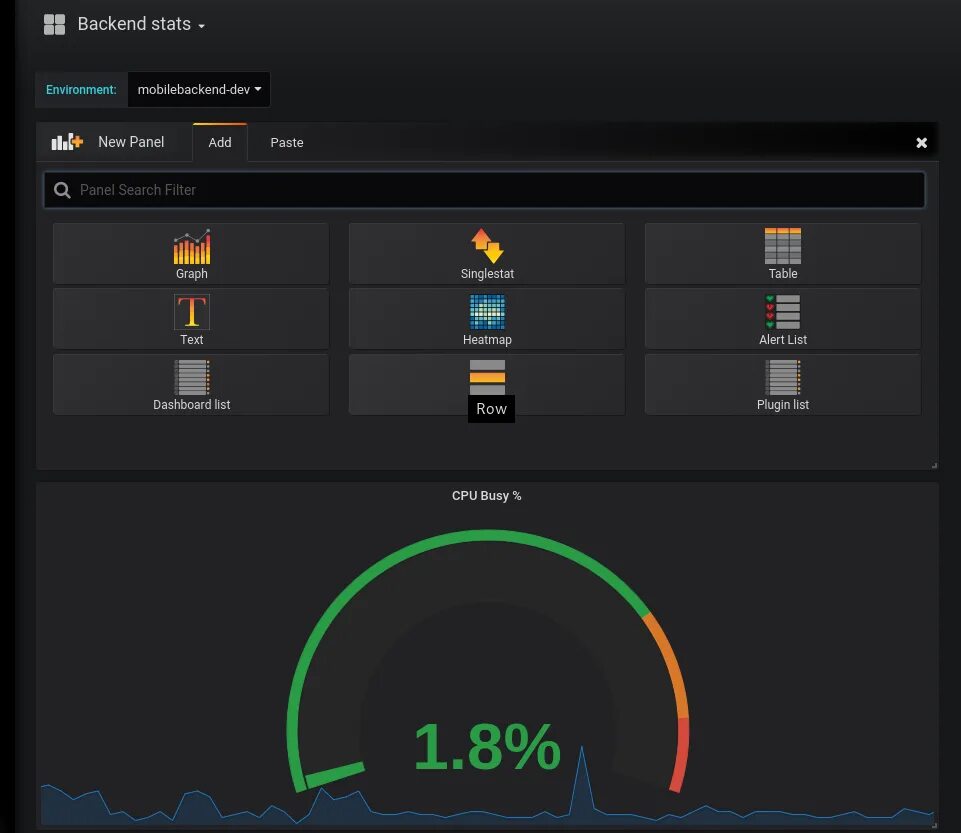
Task: Click the New Panel chart icon
Action: point(67,142)
